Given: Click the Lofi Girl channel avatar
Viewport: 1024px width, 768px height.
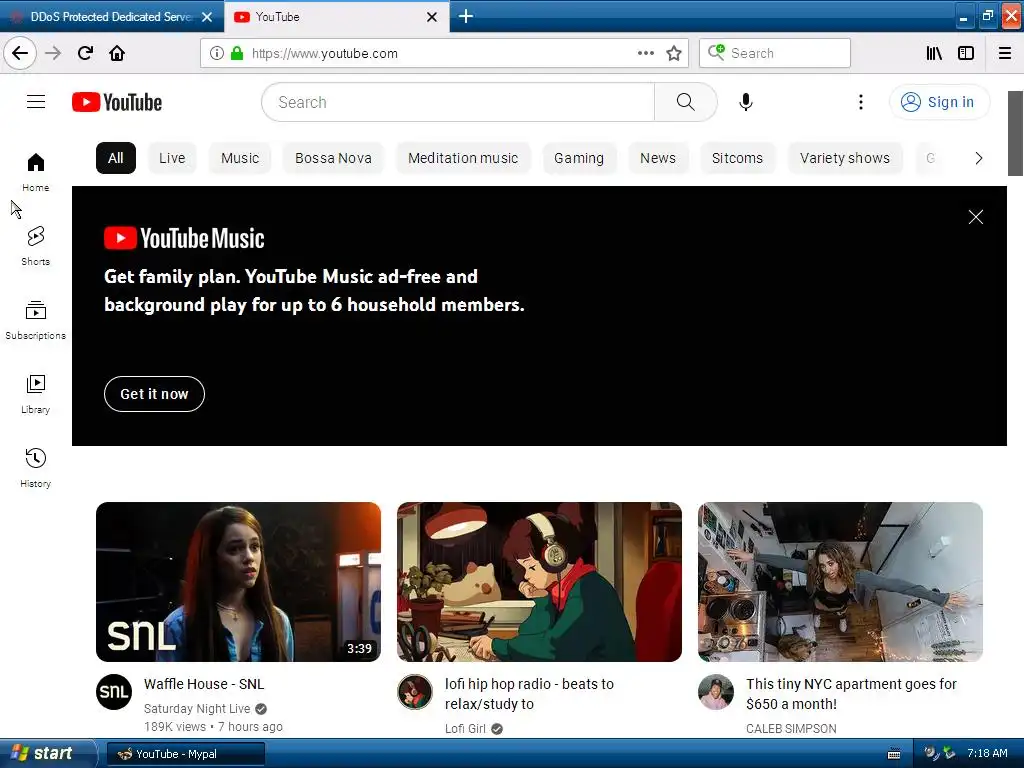Looking at the screenshot, I should (x=415, y=692).
